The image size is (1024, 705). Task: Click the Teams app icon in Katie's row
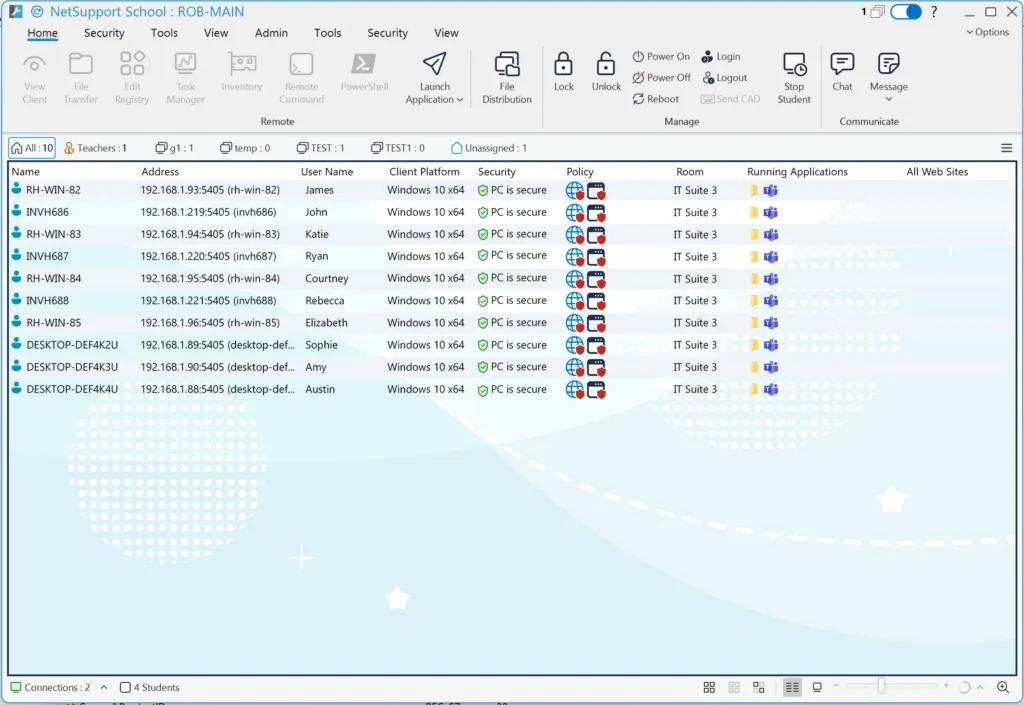point(771,234)
